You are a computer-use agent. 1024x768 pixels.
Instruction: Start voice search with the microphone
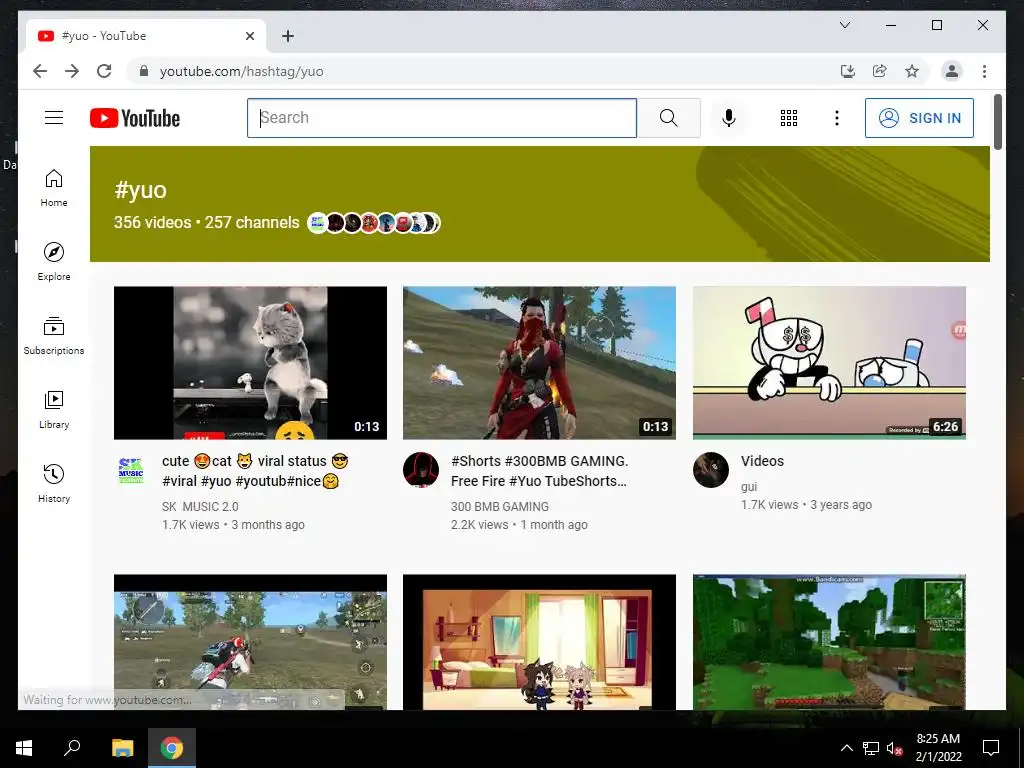click(x=729, y=118)
